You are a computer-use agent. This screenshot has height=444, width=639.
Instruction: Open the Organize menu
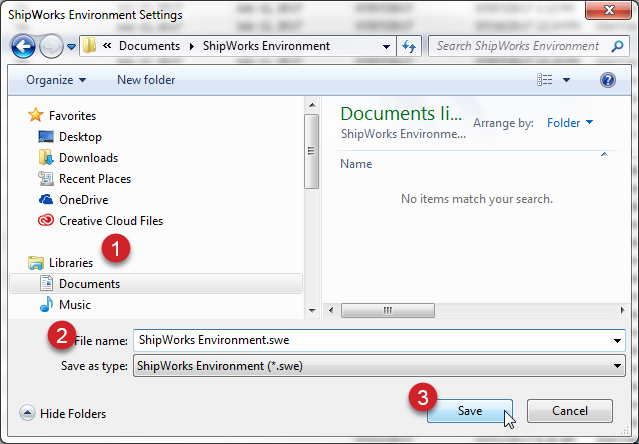click(56, 80)
